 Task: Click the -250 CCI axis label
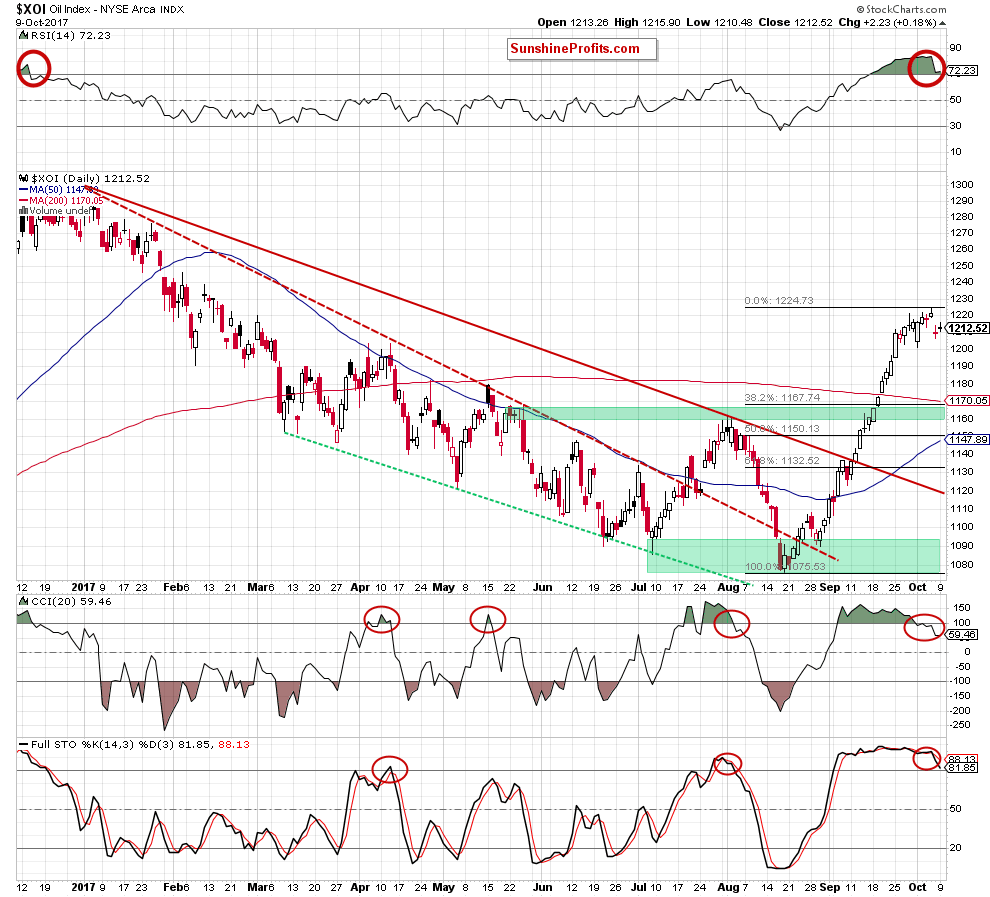click(x=960, y=725)
